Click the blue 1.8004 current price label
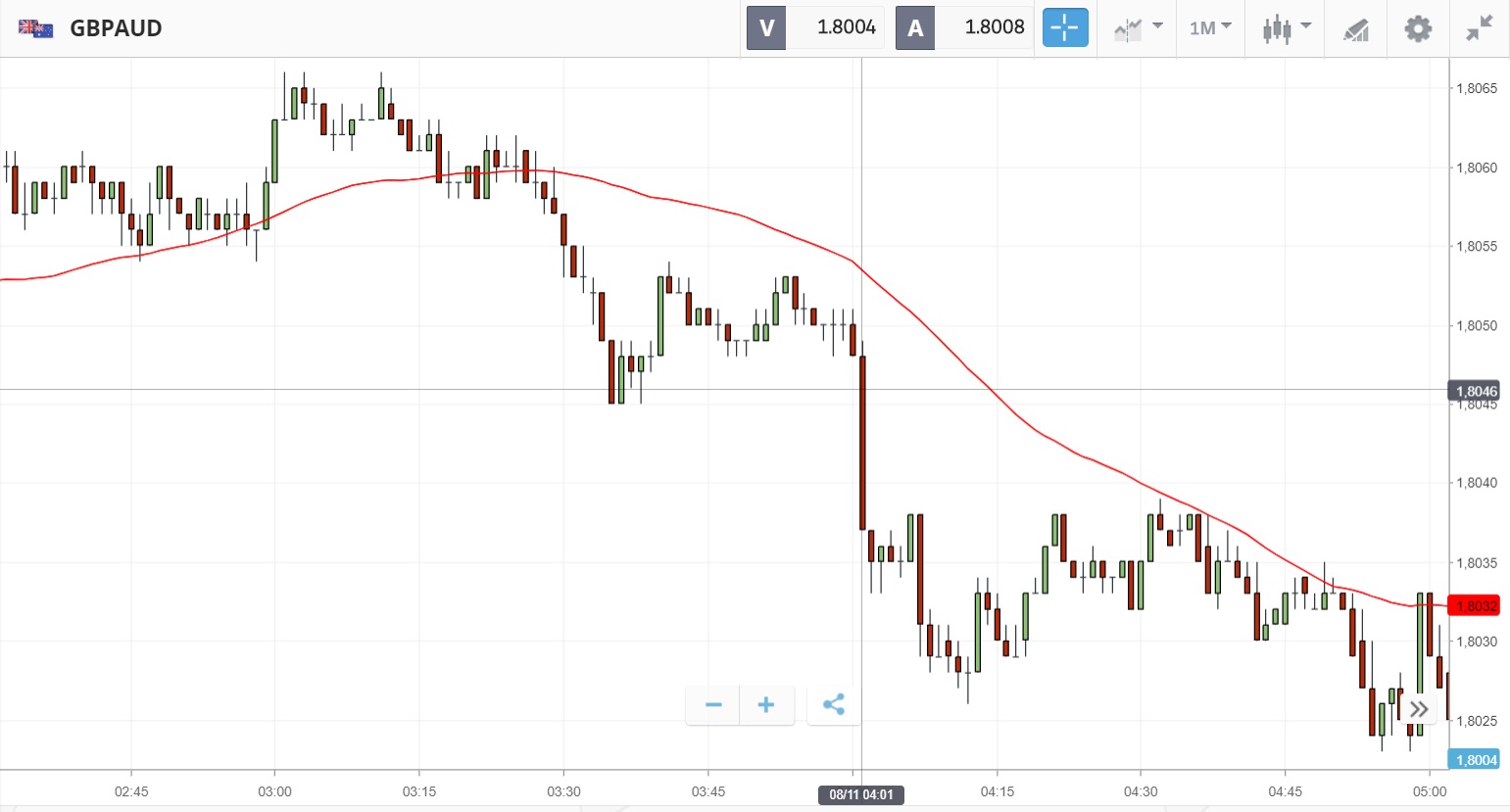The height and width of the screenshot is (812, 1510). coord(1474,759)
